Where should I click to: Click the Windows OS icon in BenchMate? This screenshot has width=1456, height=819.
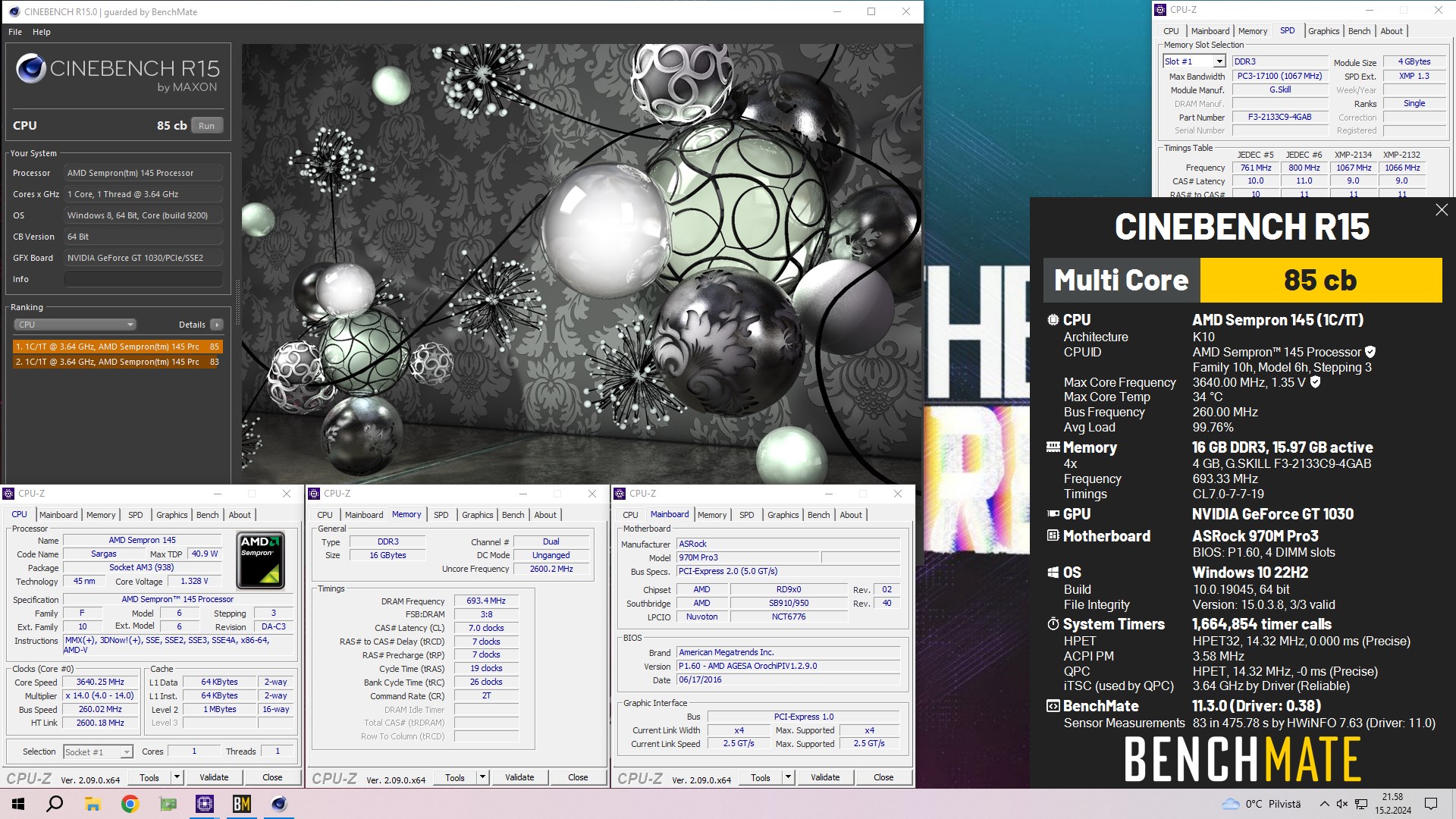pos(1053,573)
